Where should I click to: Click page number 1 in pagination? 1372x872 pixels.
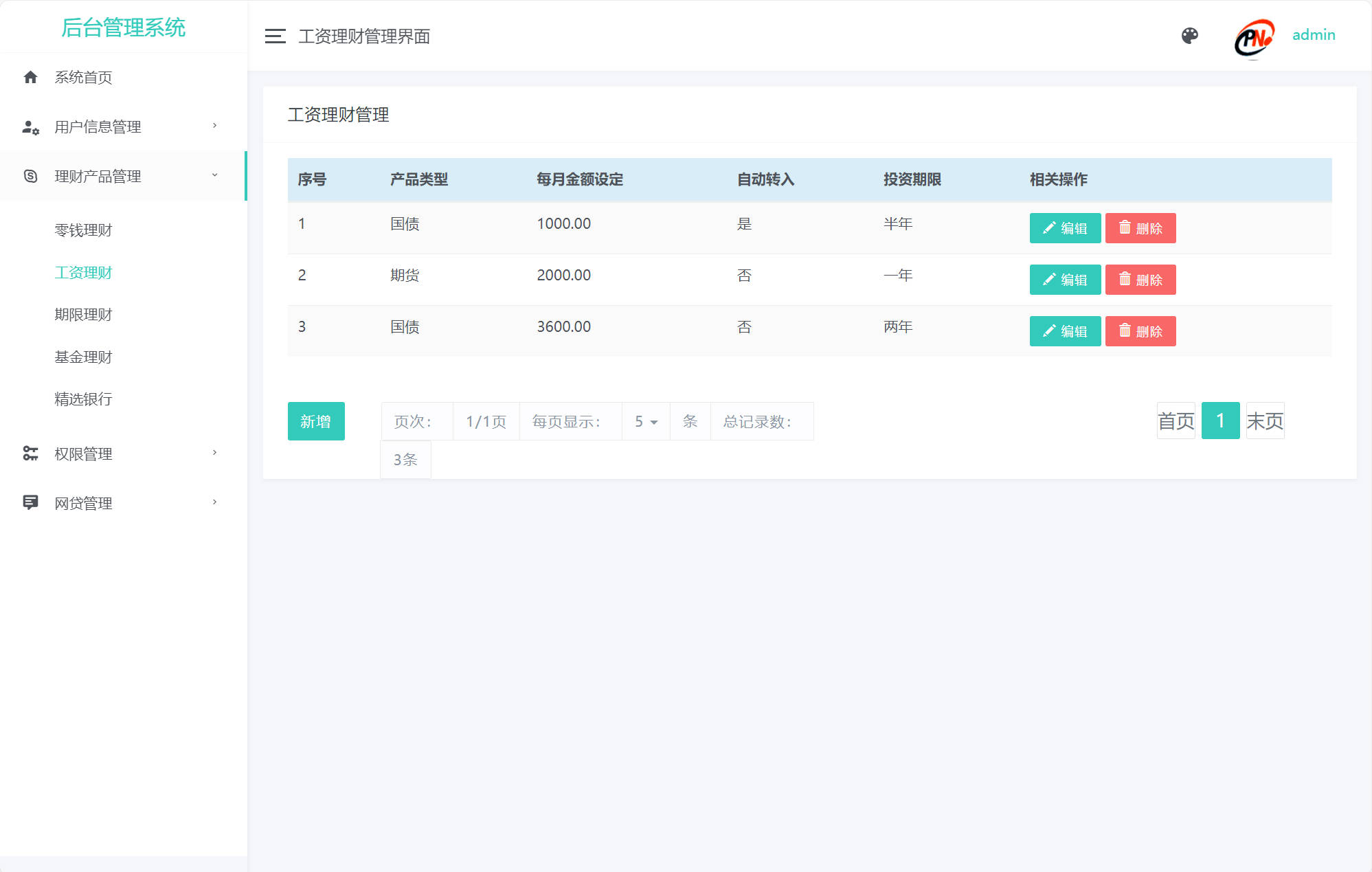coord(1220,420)
